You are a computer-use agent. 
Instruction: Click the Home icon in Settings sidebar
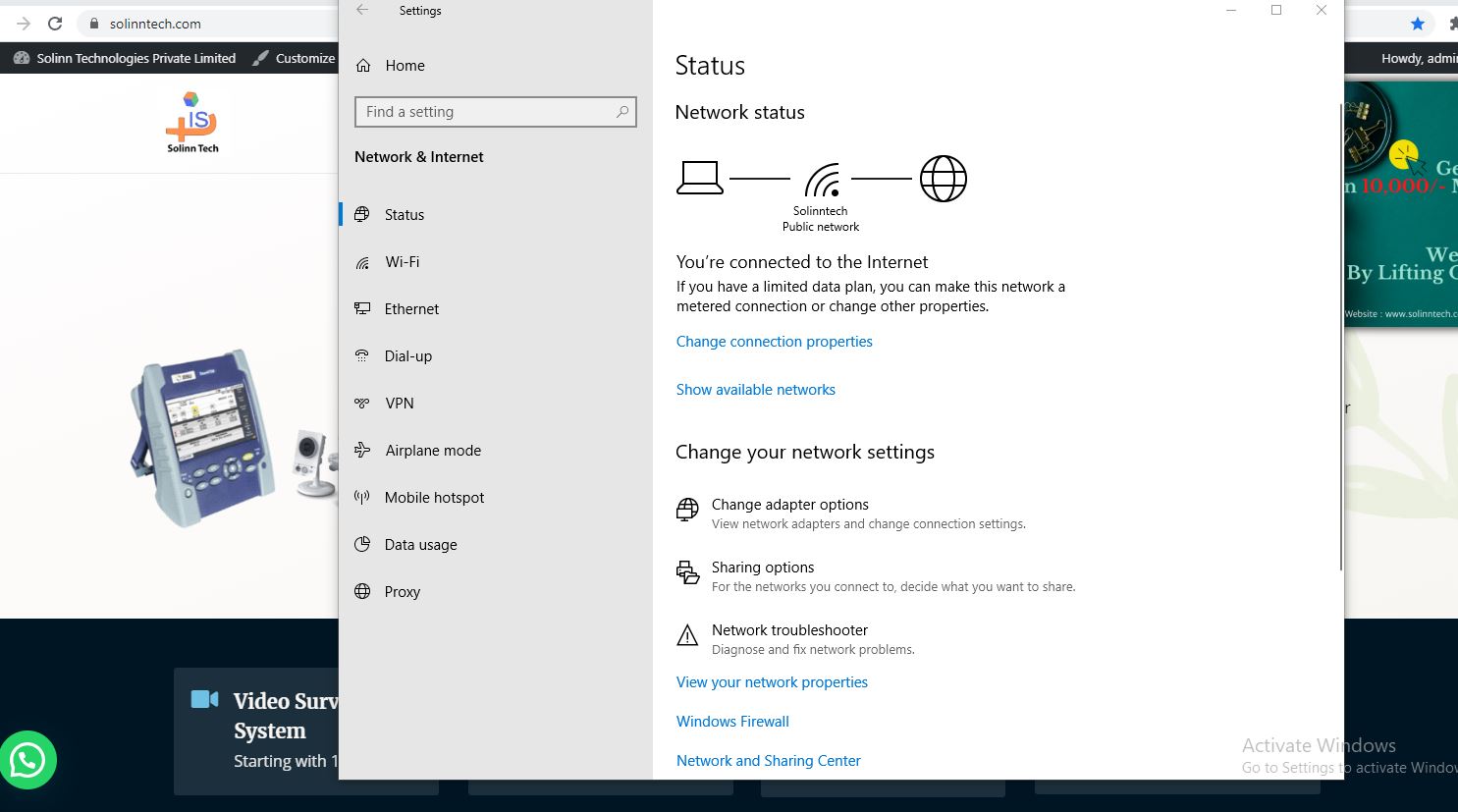(x=363, y=66)
